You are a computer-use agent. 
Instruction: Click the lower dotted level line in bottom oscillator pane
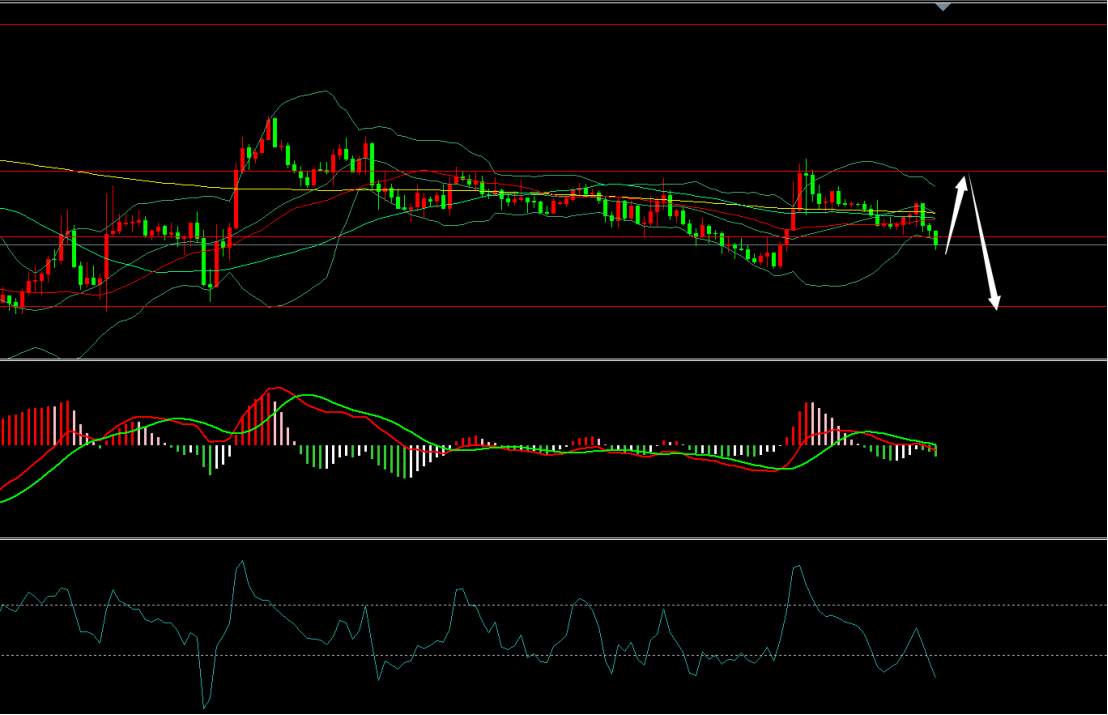pos(554,656)
